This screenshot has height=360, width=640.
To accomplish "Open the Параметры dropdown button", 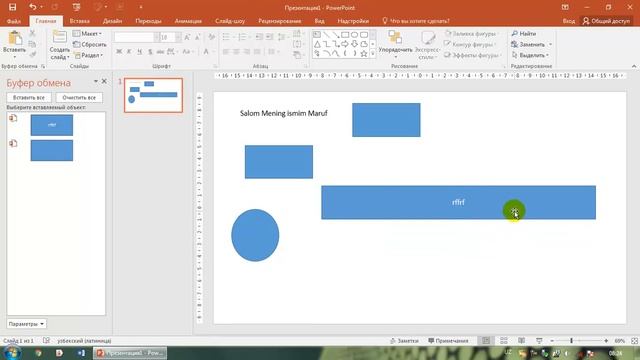I will pos(26,324).
